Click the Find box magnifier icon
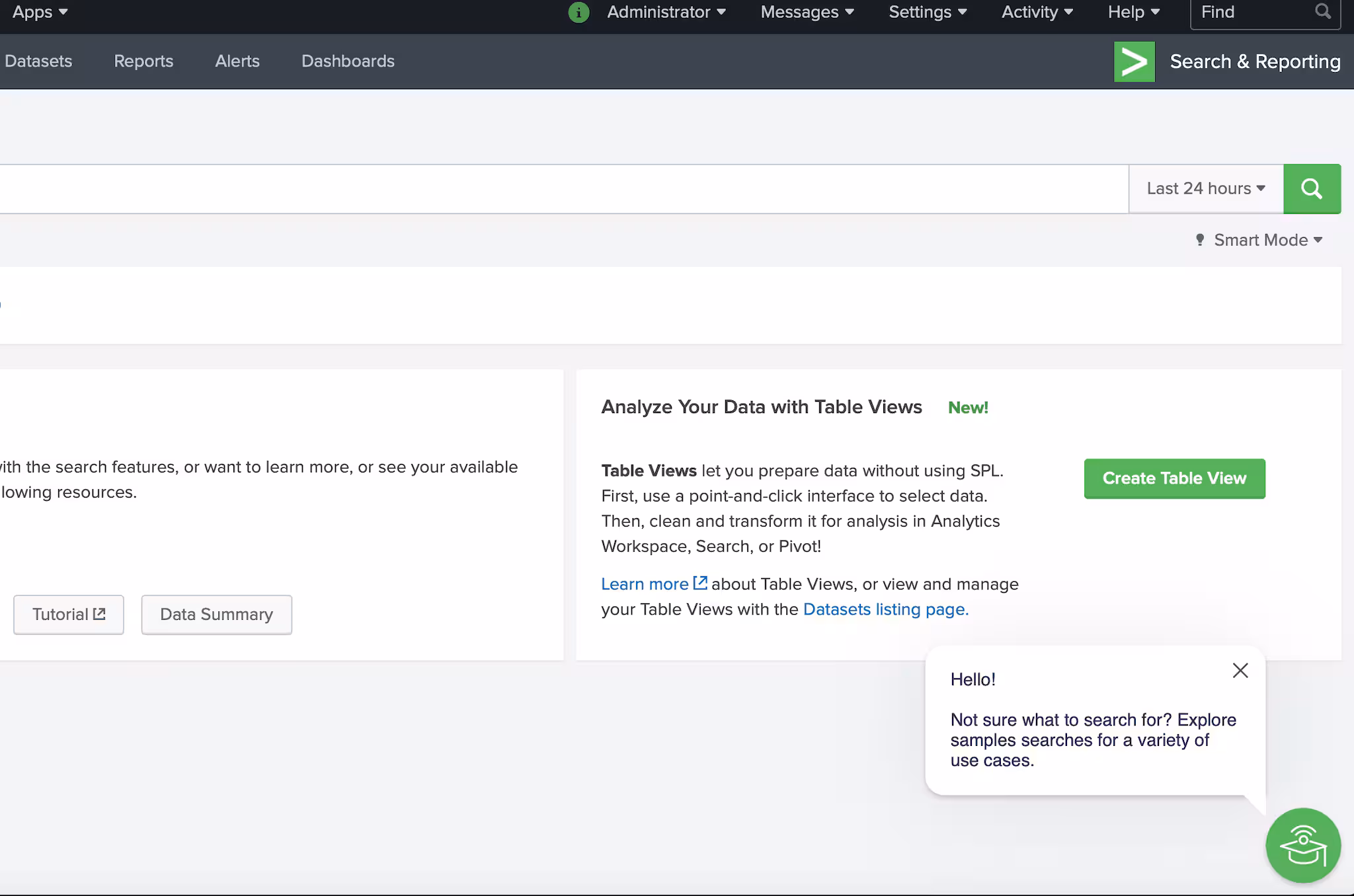Screen dimensions: 1354x896 1322,12
